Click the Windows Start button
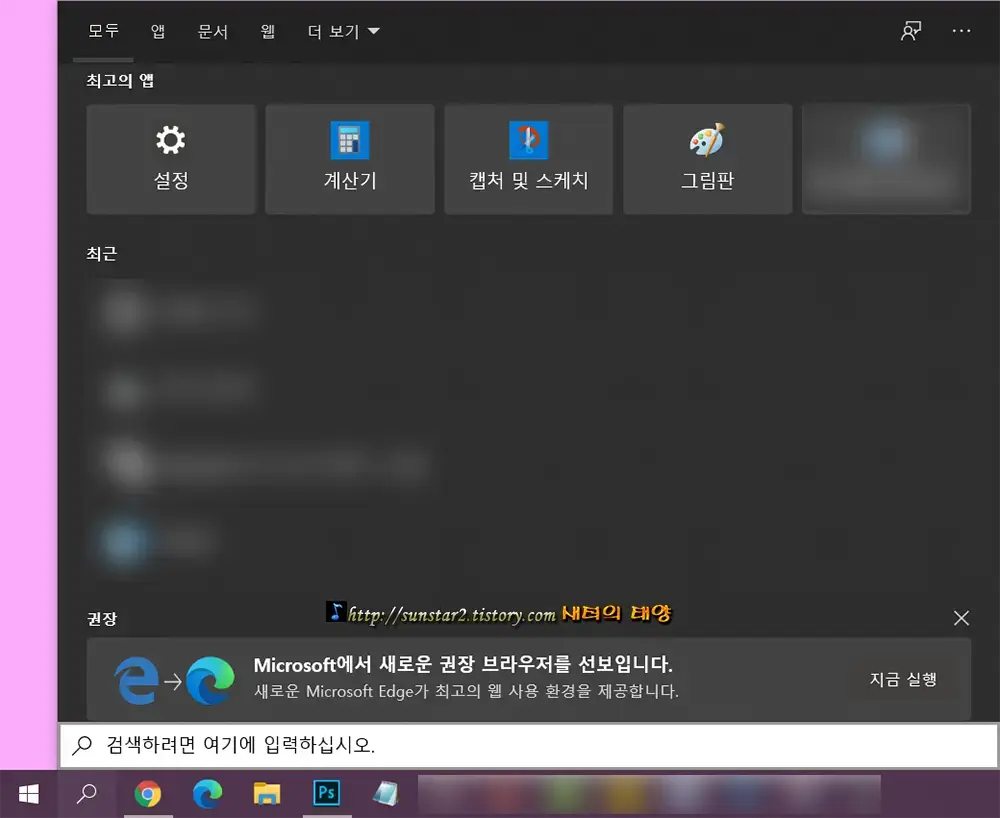The image size is (1000, 818). (x=27, y=793)
